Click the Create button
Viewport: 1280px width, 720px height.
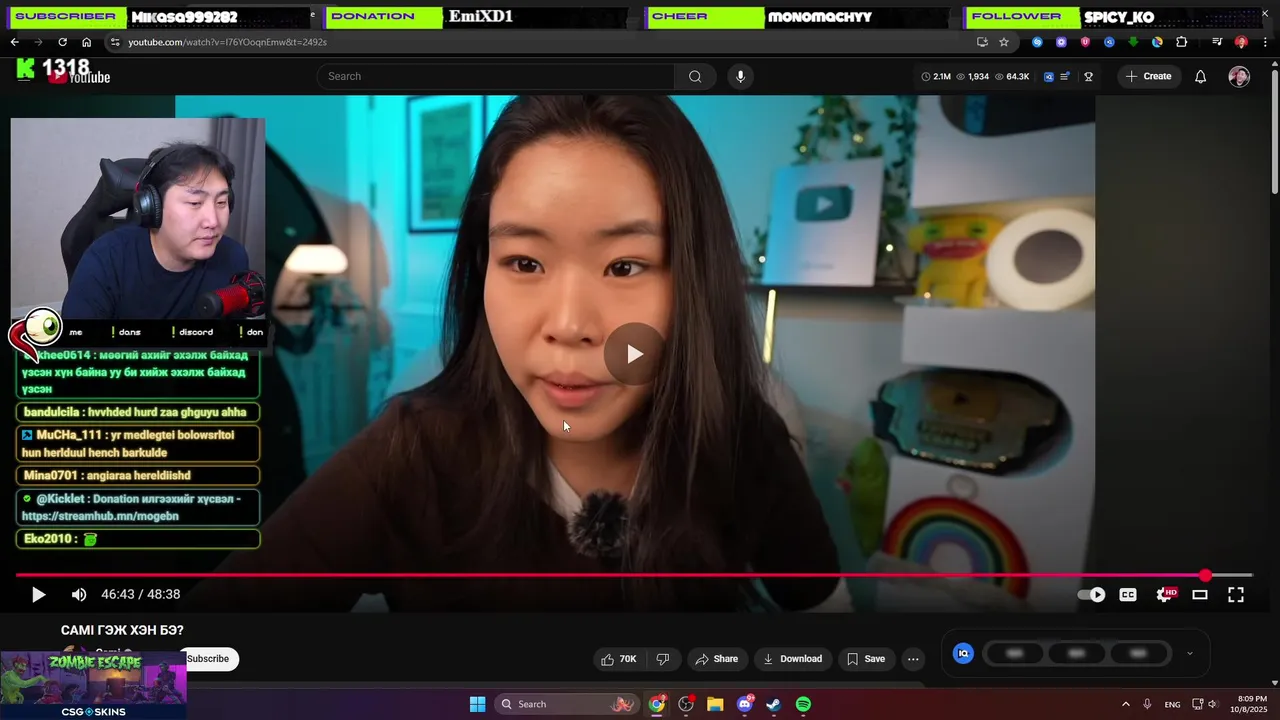1148,76
